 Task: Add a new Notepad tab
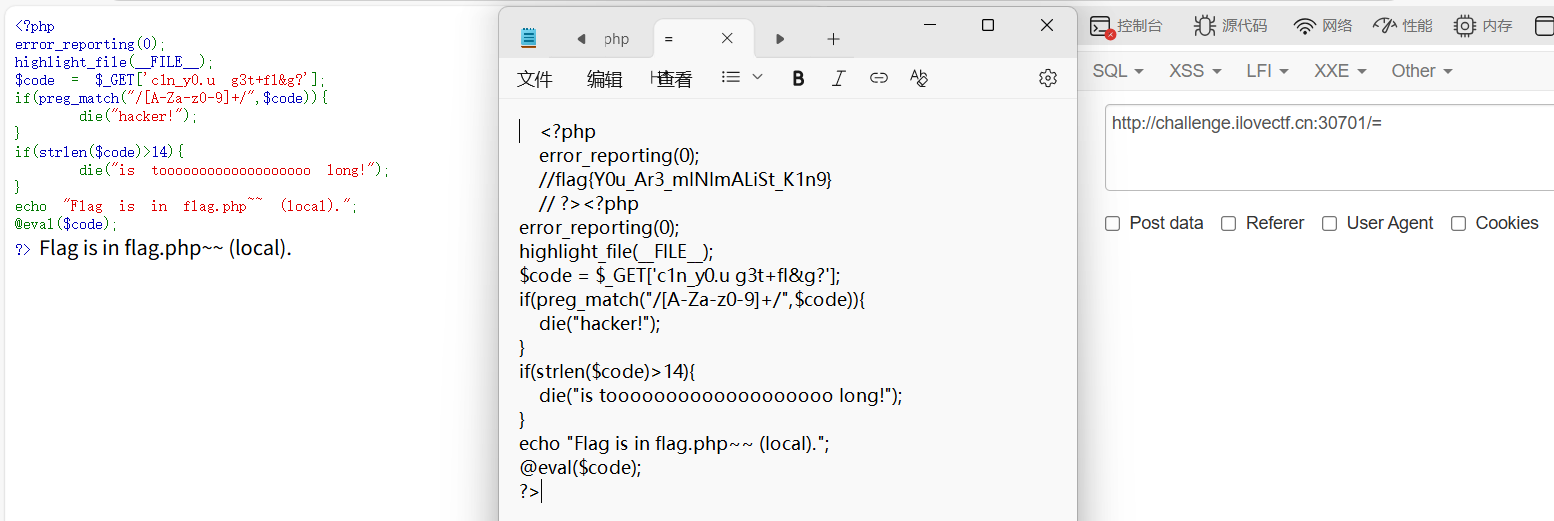click(x=833, y=39)
